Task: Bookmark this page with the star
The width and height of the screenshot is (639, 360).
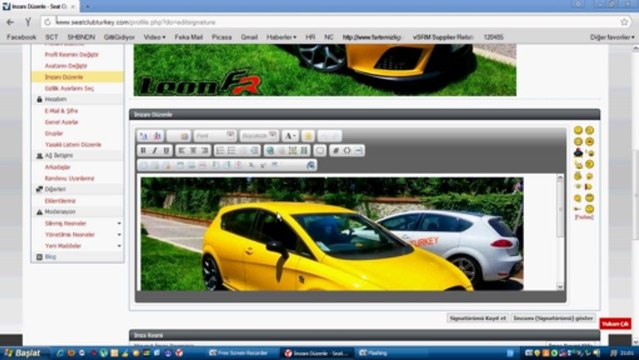Action: click(624, 22)
